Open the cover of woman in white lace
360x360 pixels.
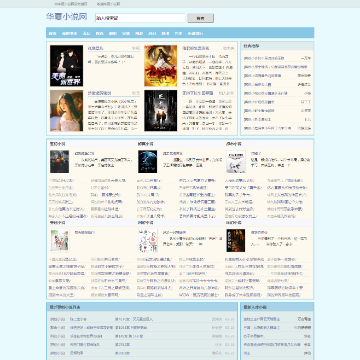click(66, 111)
